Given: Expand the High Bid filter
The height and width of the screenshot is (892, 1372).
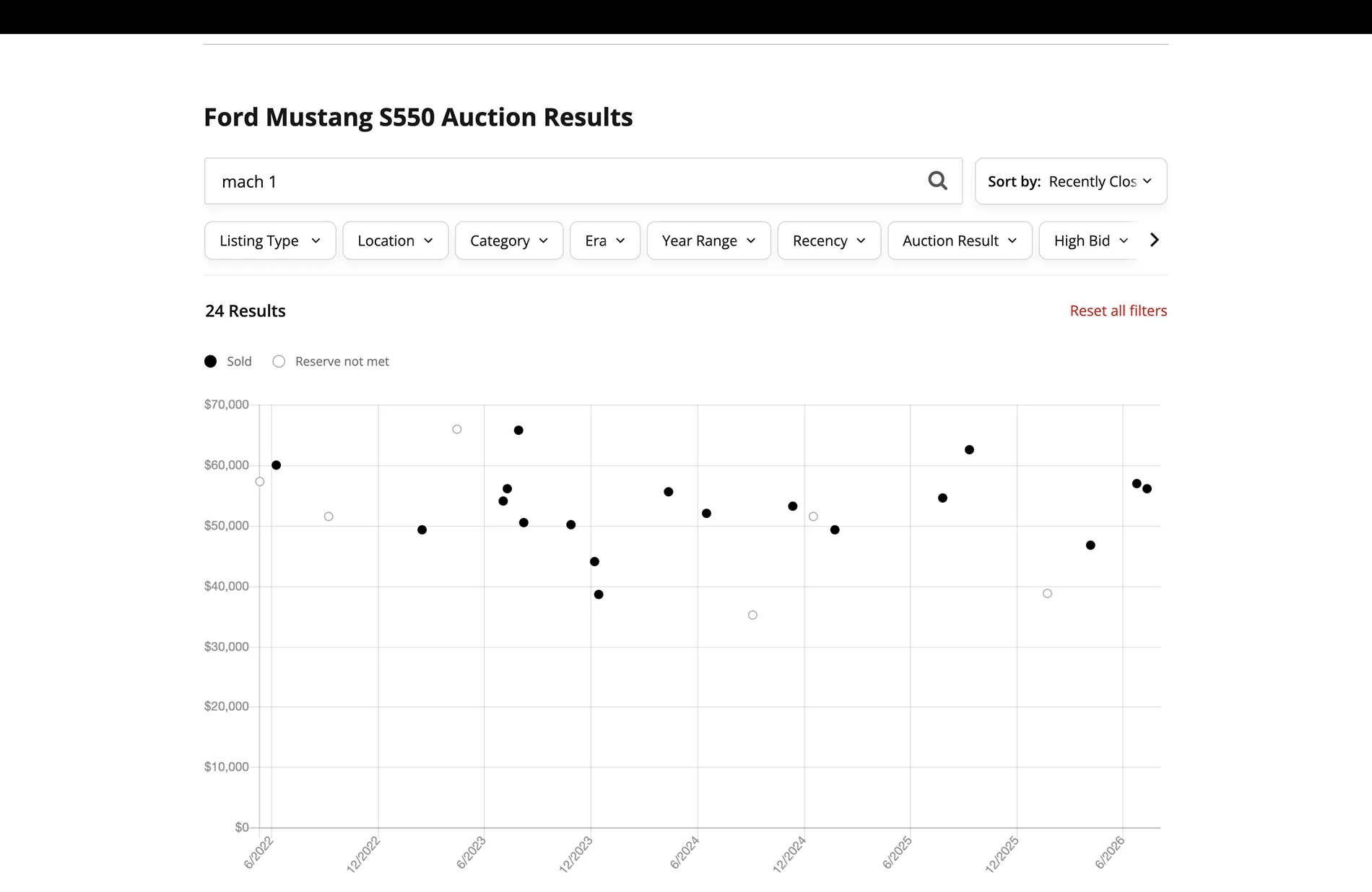Looking at the screenshot, I should [1089, 241].
